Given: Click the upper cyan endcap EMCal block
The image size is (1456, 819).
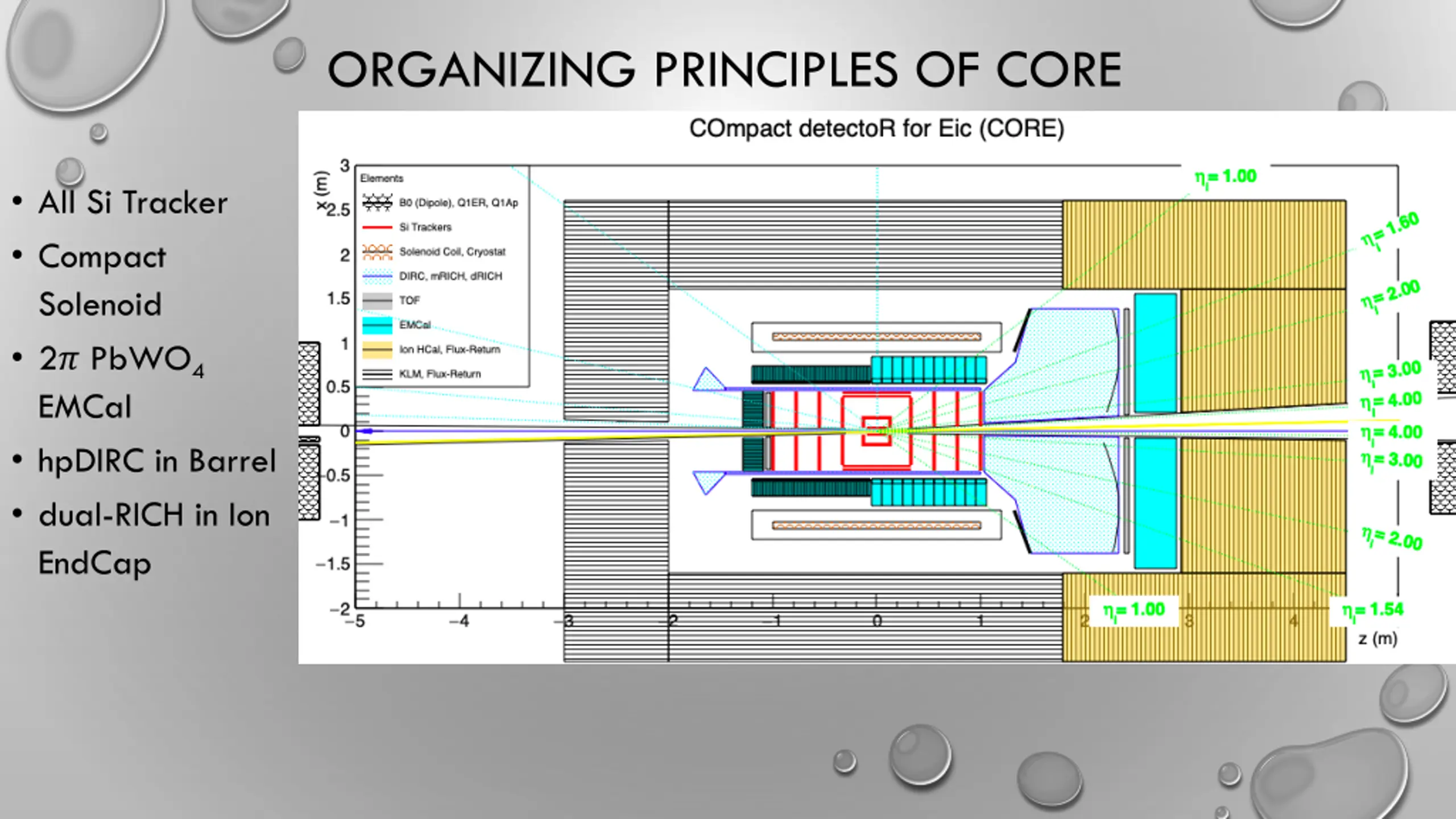Looking at the screenshot, I should coord(1155,353).
